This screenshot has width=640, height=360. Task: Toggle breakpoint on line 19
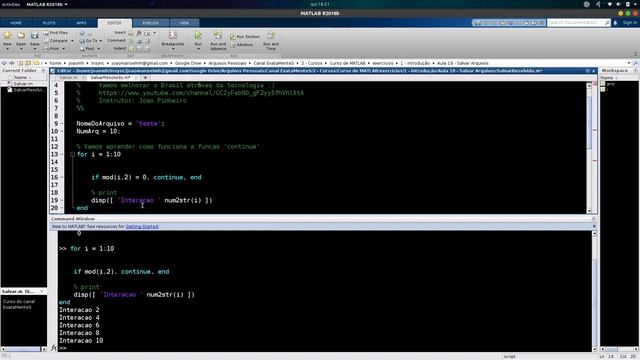62,200
